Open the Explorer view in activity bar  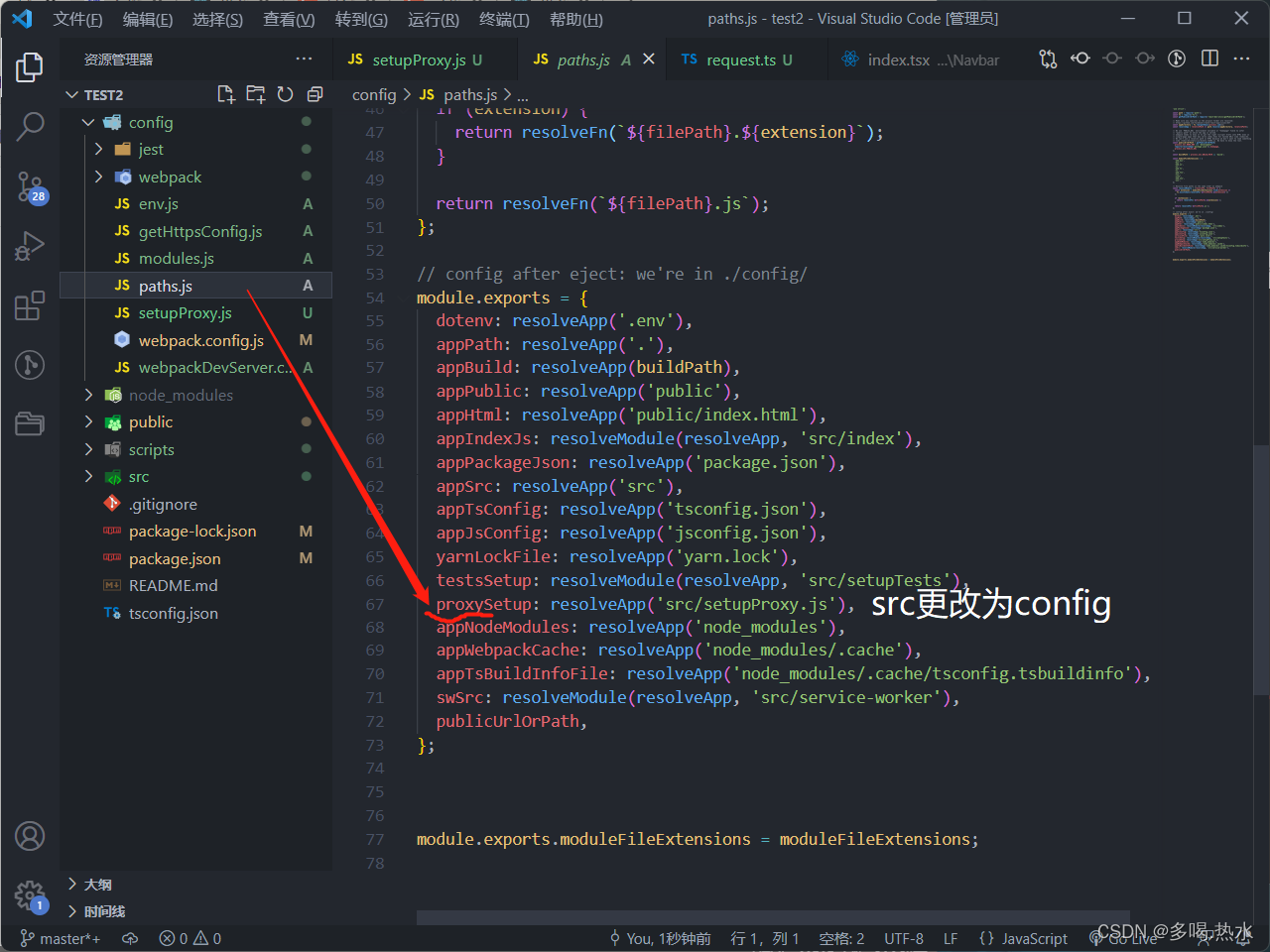[x=30, y=67]
